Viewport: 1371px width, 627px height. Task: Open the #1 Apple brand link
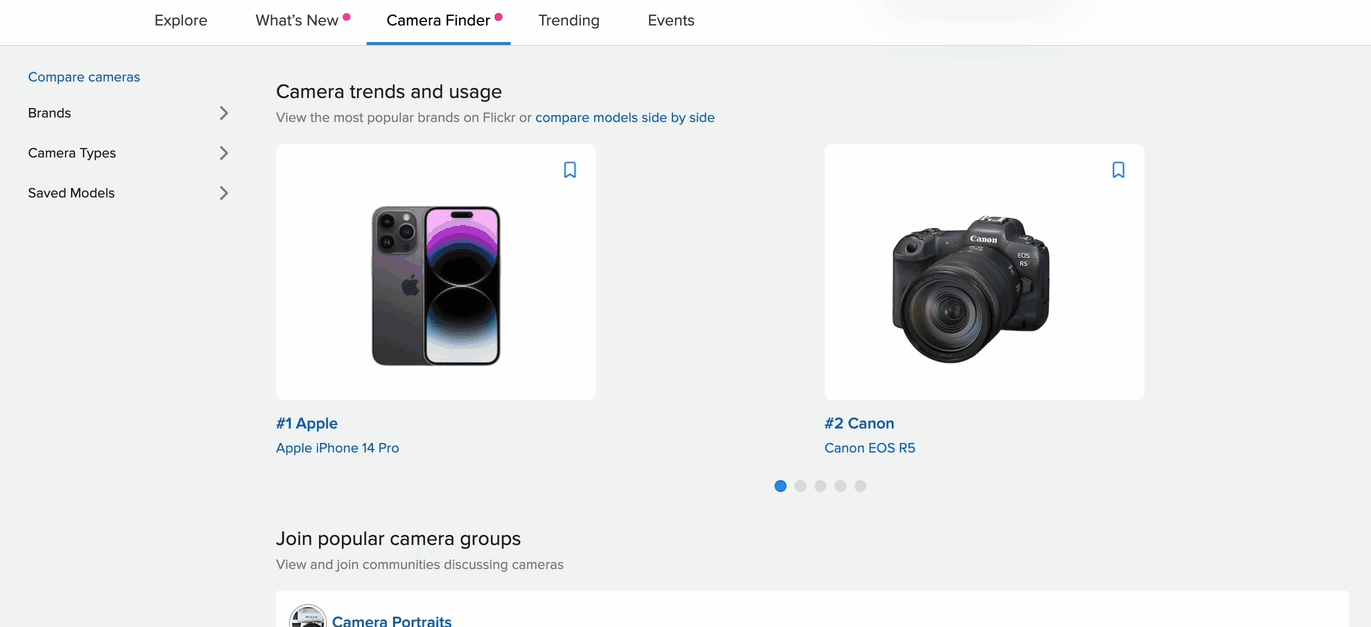[307, 423]
